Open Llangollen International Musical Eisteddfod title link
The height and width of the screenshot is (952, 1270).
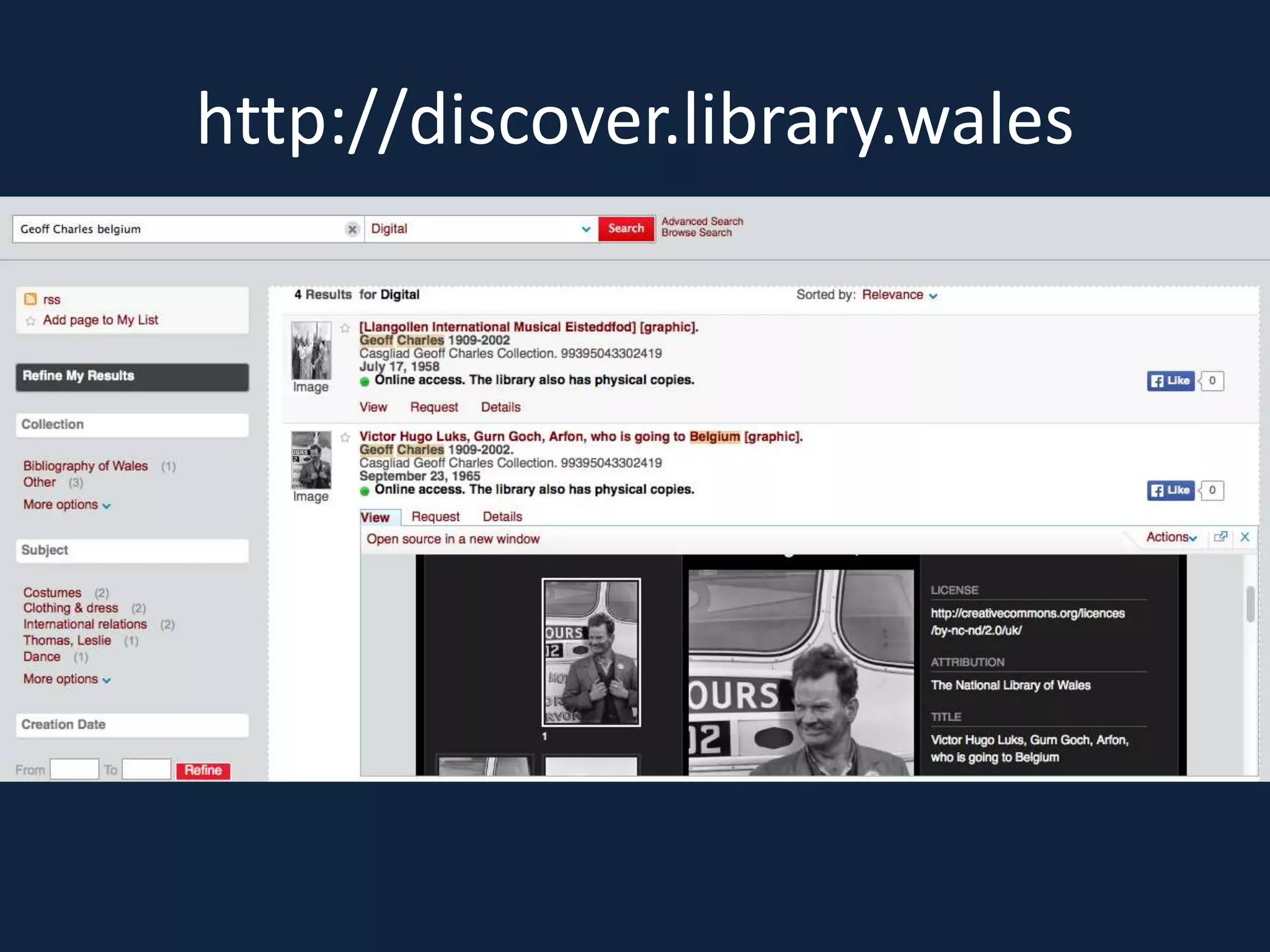pyautogui.click(x=529, y=327)
